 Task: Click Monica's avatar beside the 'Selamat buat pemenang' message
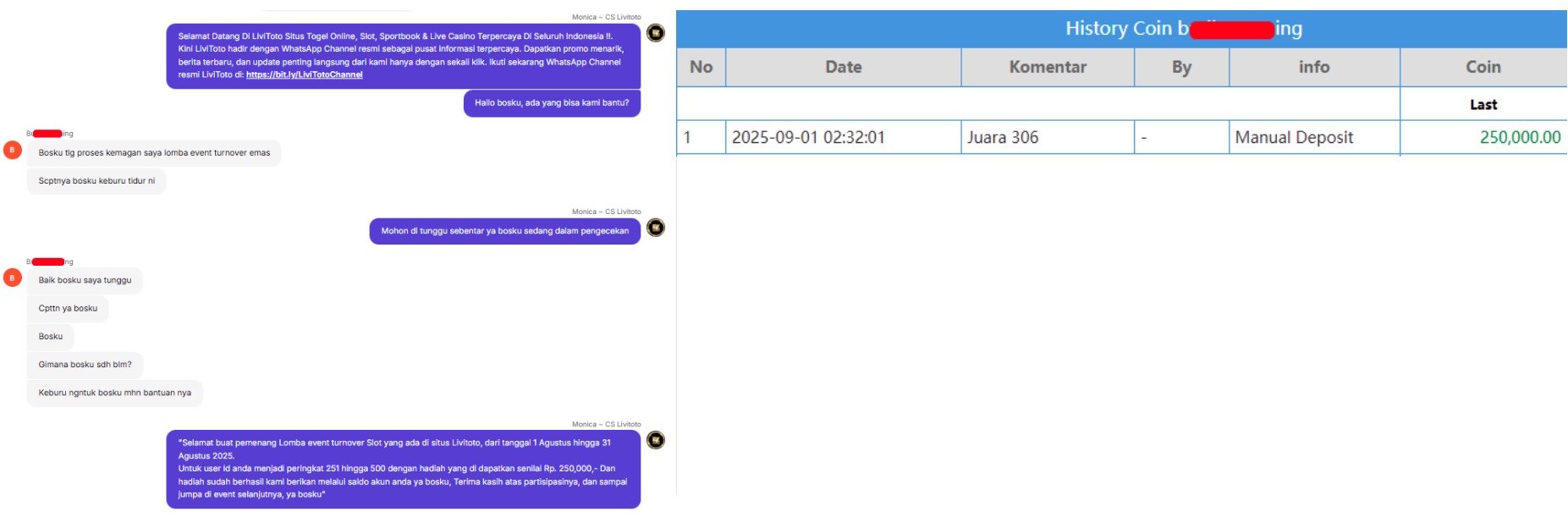point(656,440)
